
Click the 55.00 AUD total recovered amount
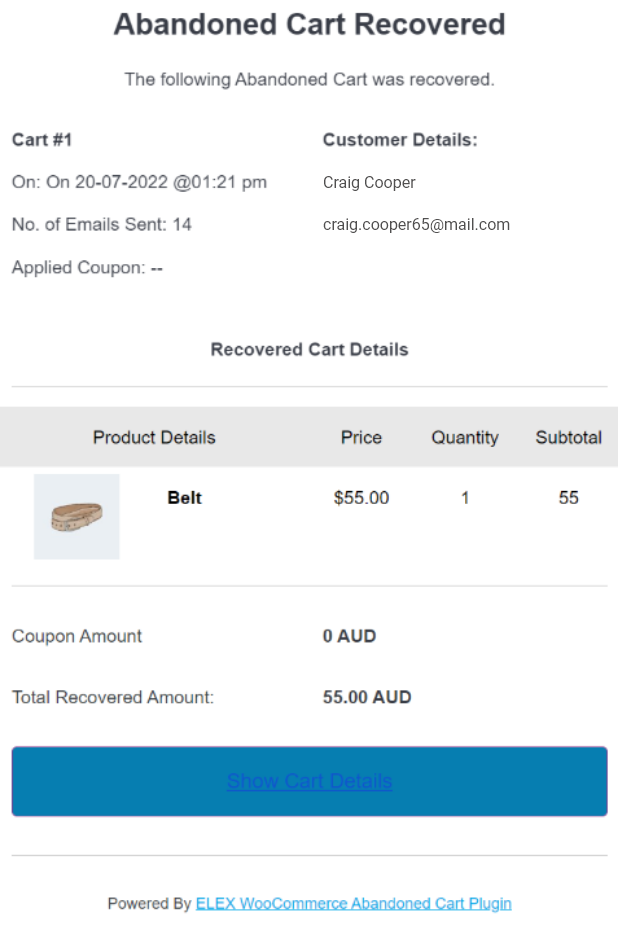(367, 697)
